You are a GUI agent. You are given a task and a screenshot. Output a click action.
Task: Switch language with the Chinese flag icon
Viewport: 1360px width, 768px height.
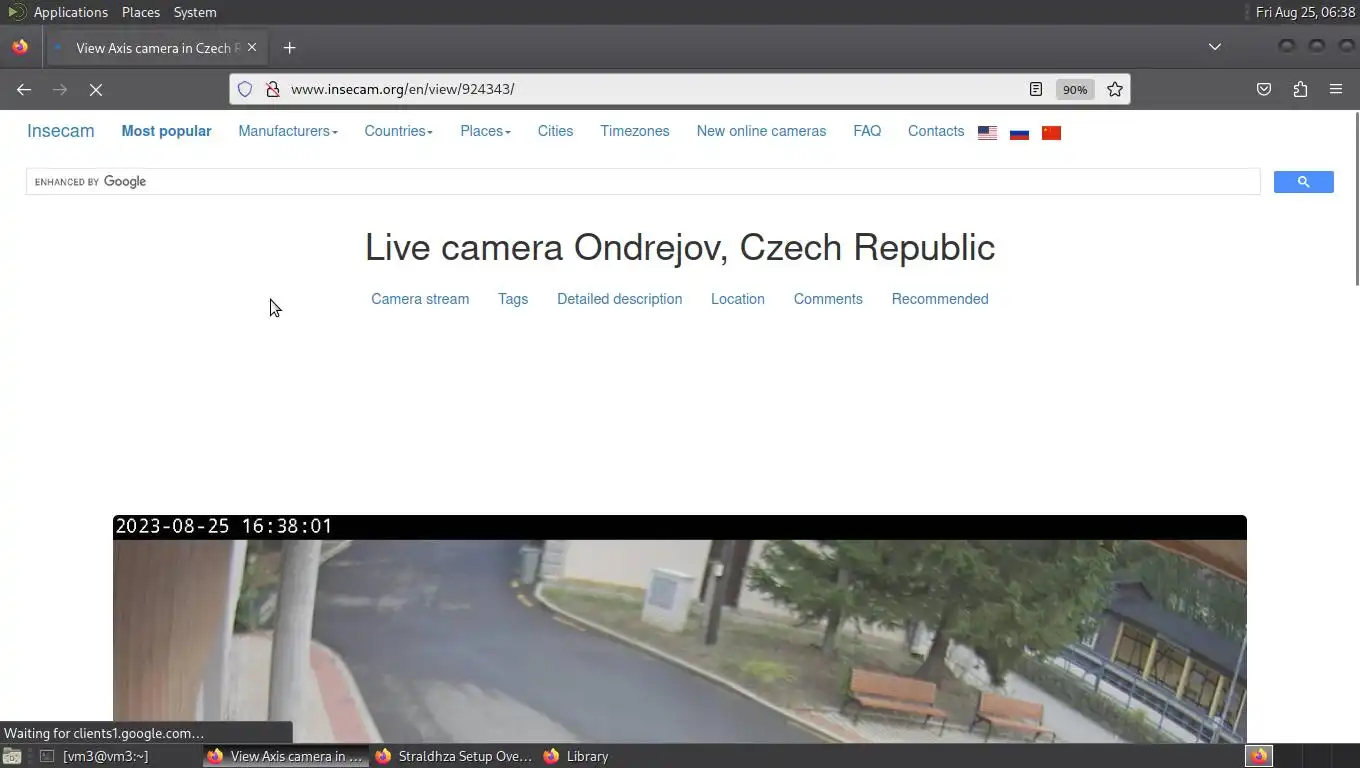coord(1051,133)
